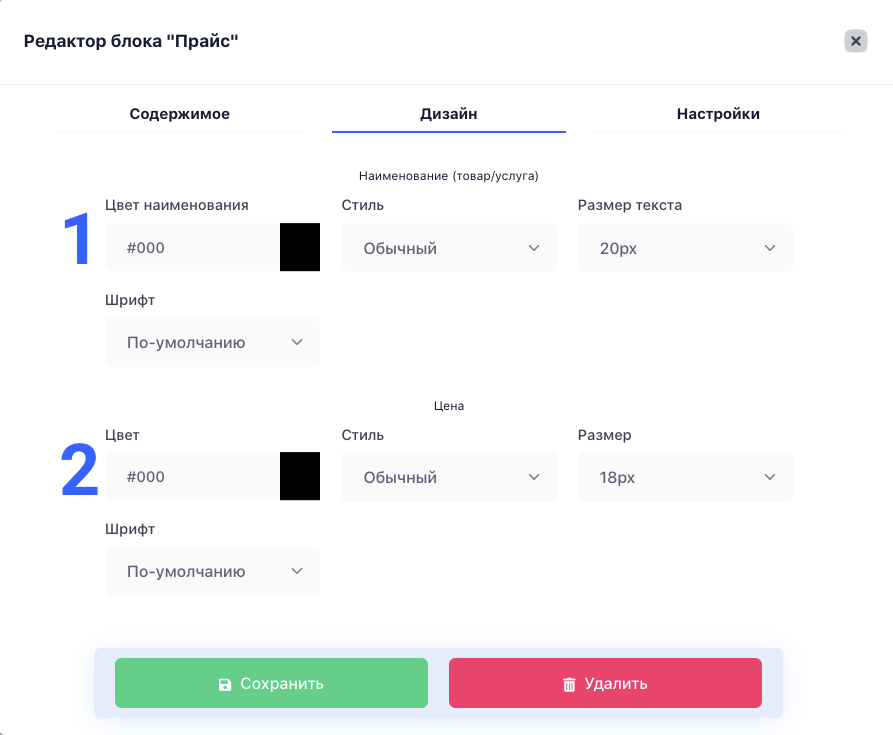Click the "Размер текста" field label
This screenshot has width=893, height=735.
(x=629, y=205)
